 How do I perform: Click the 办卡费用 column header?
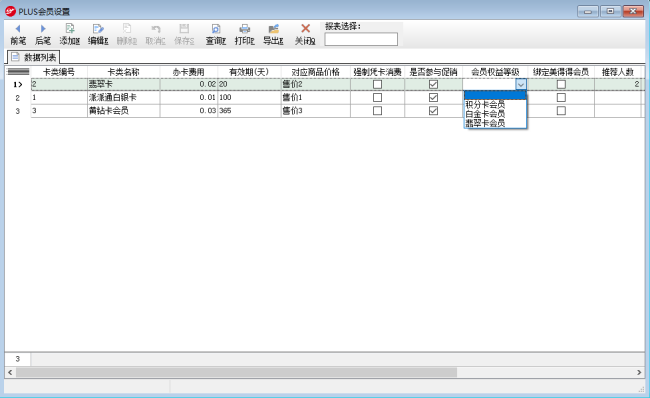pyautogui.click(x=189, y=72)
